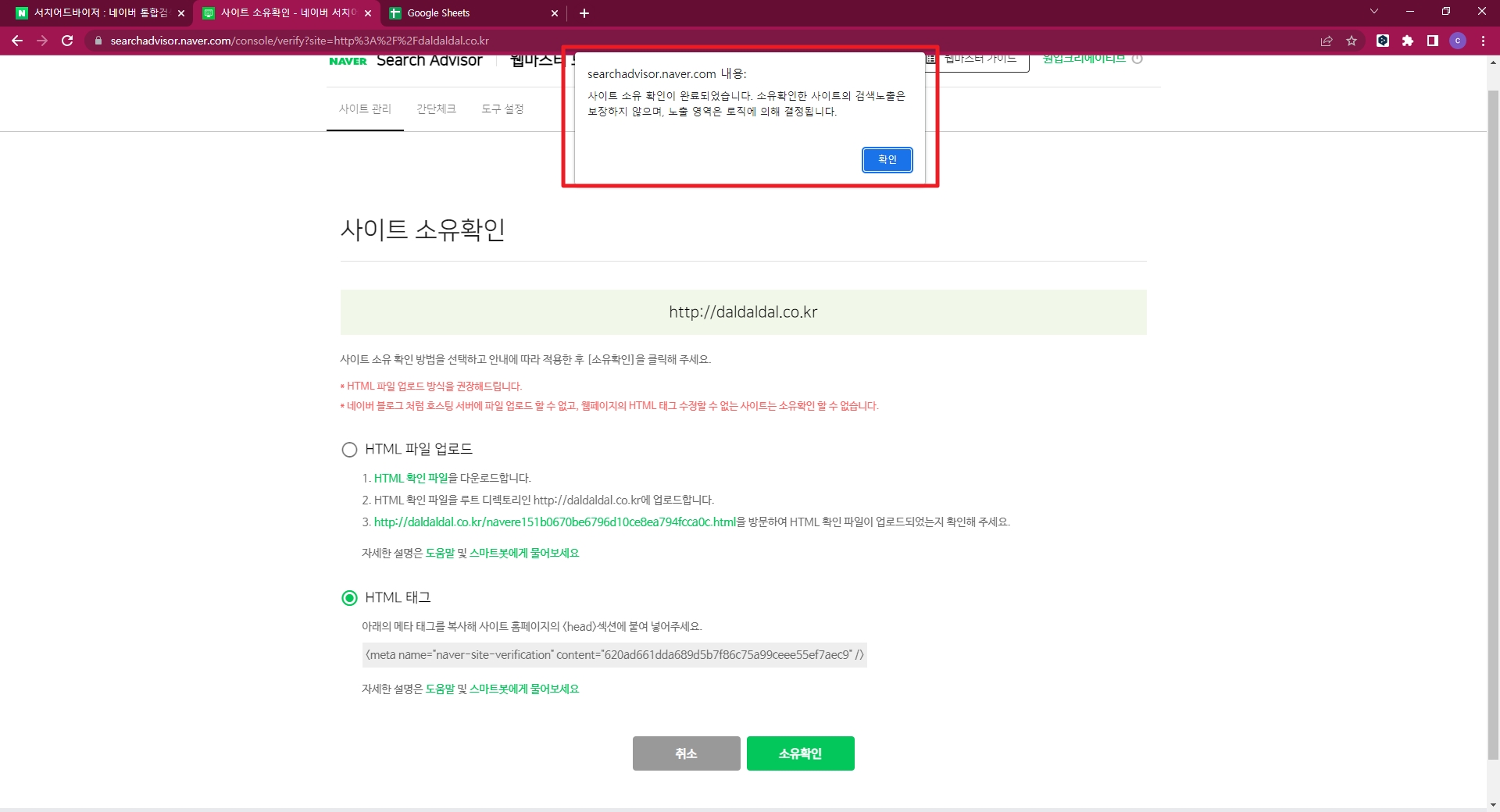Viewport: 1500px width, 812px height.
Task: Click the naver-site-verification meta tag field
Action: tap(614, 655)
